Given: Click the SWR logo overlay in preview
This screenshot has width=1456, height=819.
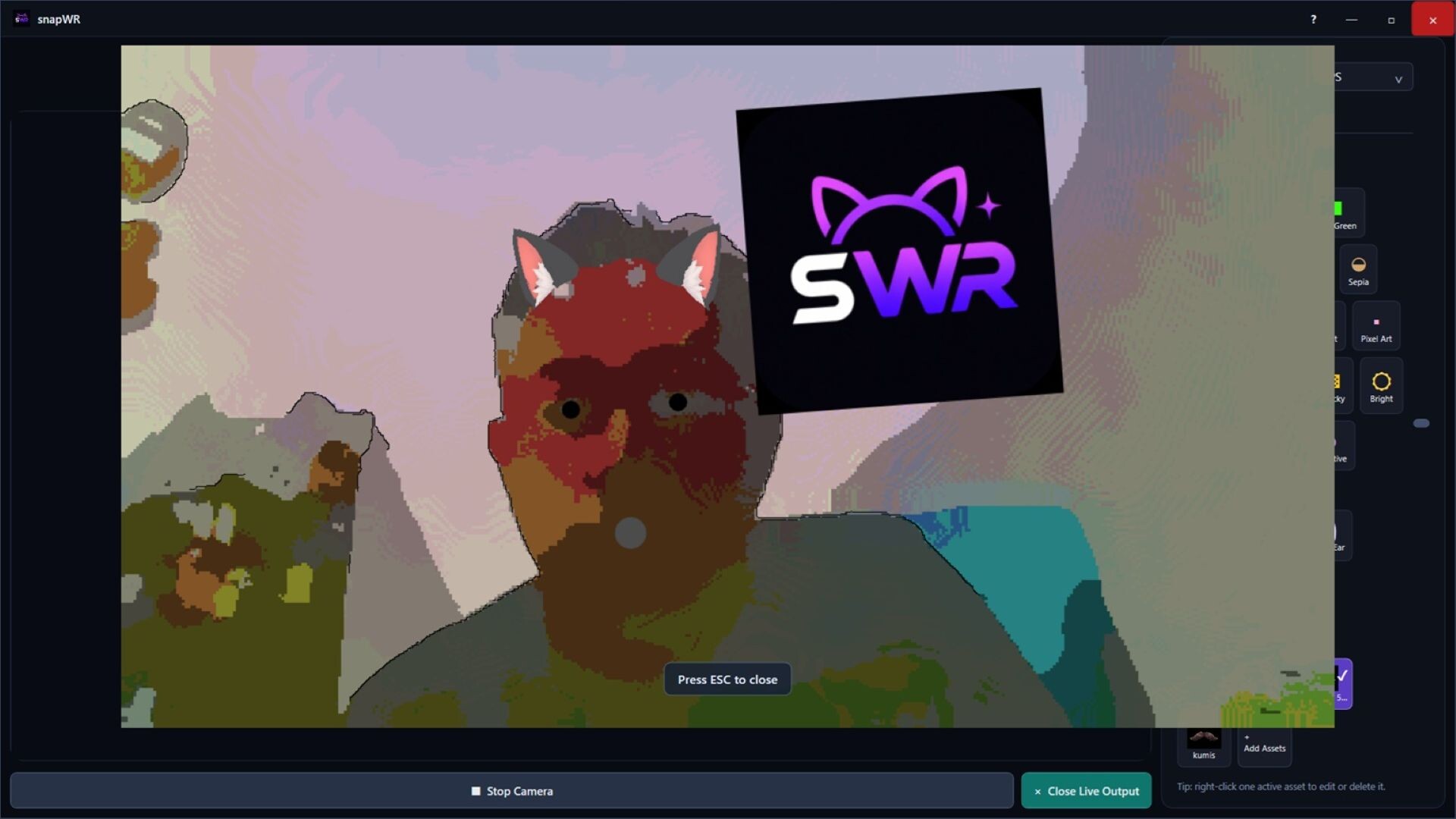Looking at the screenshot, I should pos(899,251).
